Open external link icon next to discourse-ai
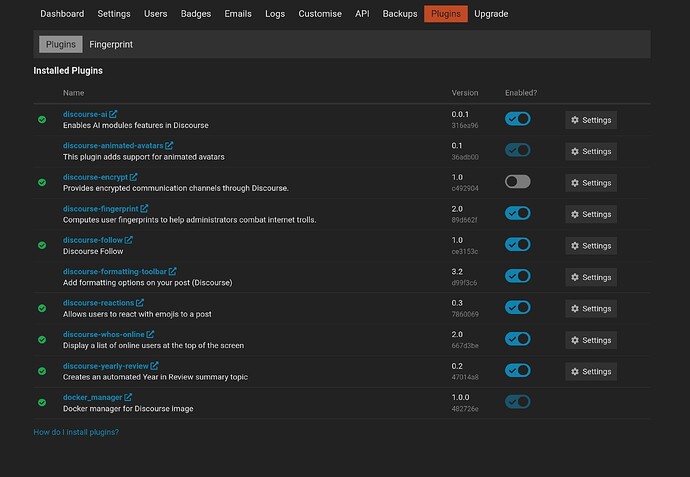Viewport: 690px width, 477px height. coord(113,114)
